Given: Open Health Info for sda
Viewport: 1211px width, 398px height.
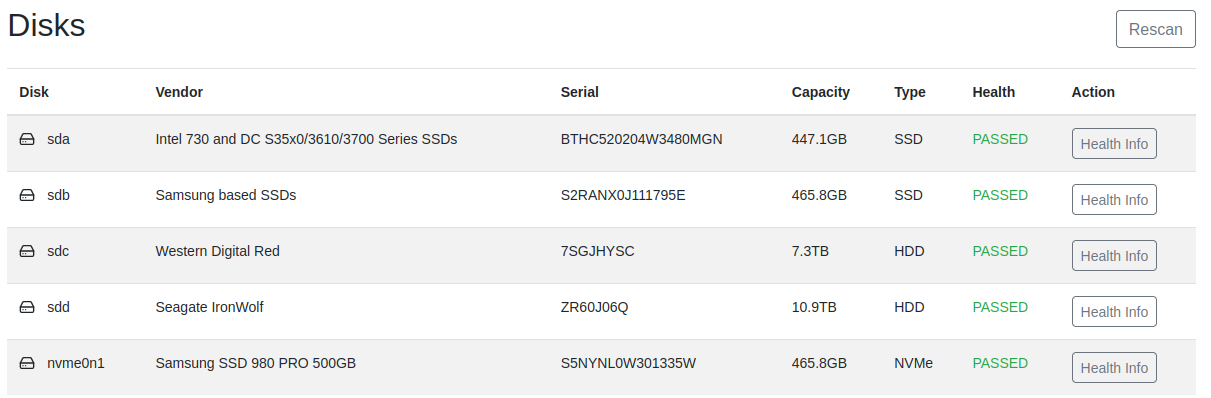Looking at the screenshot, I should pos(1114,144).
